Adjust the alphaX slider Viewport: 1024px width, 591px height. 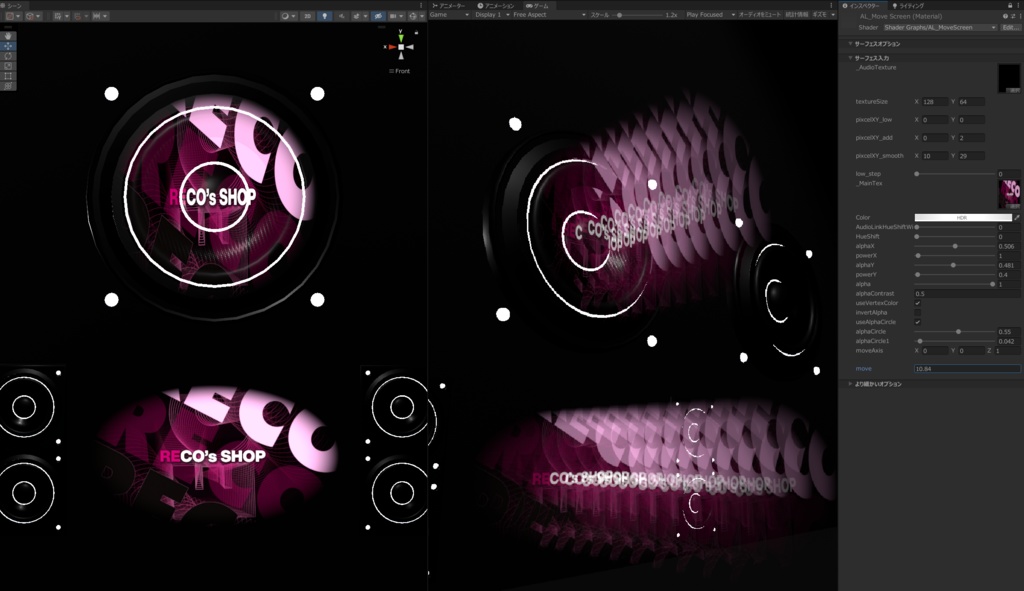pyautogui.click(x=955, y=246)
